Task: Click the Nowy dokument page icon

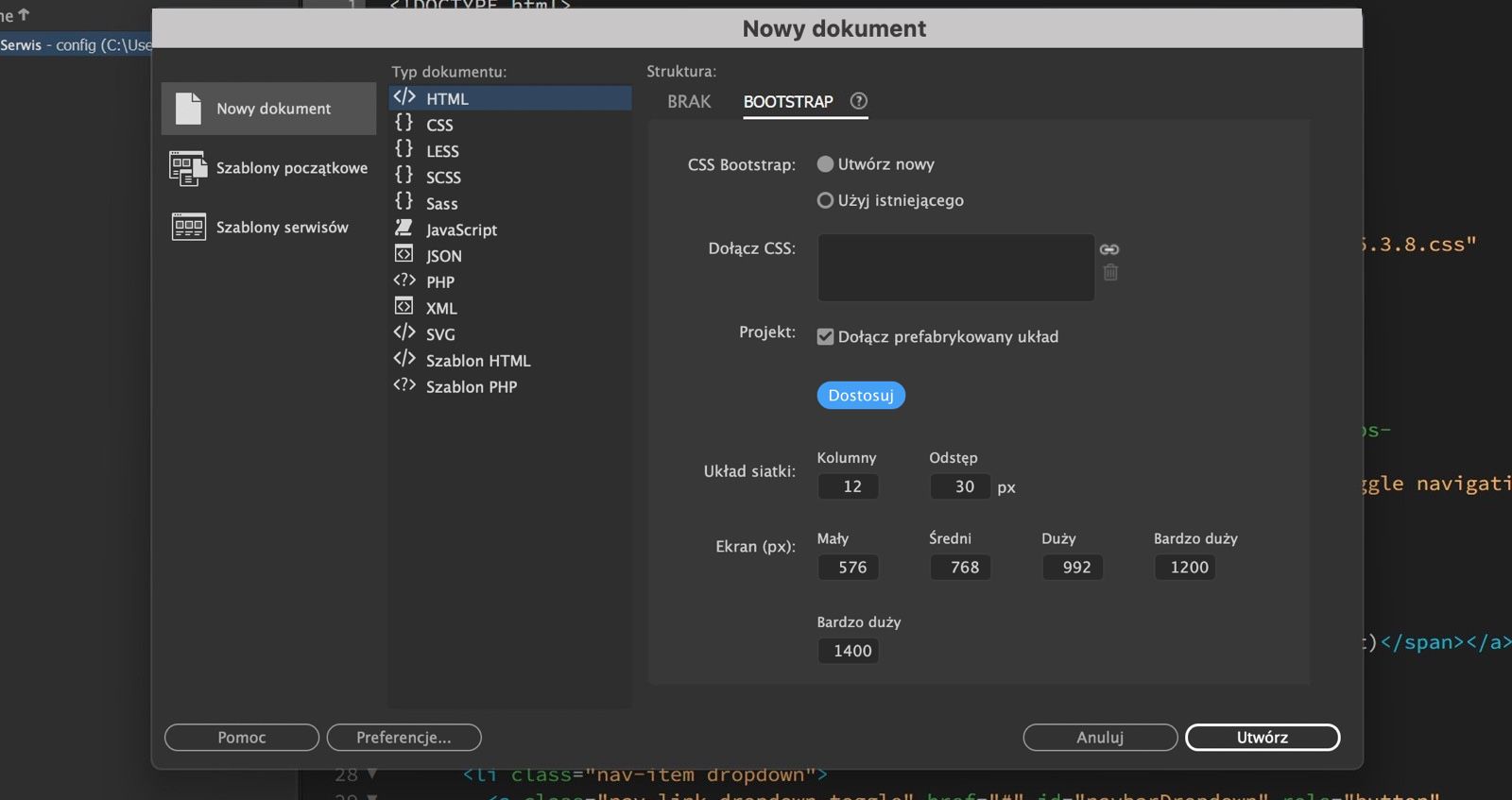Action: coord(188,109)
